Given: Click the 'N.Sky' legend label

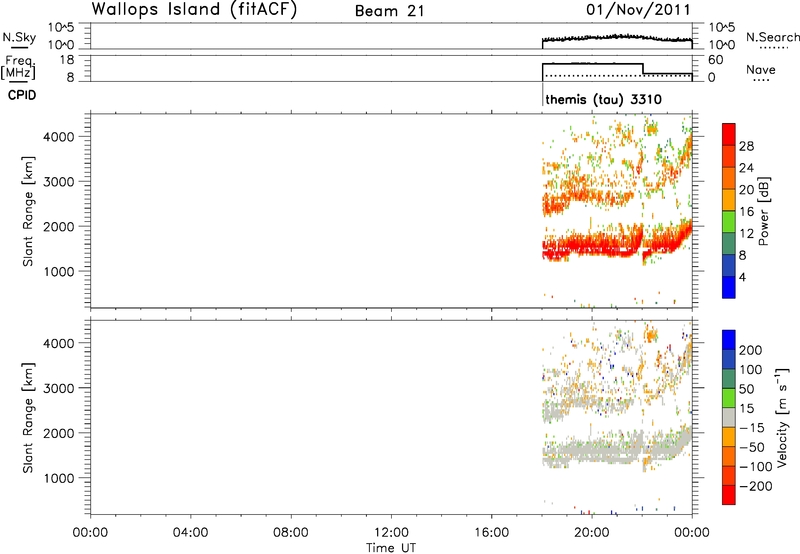Looking at the screenshot, I should coord(19,37).
